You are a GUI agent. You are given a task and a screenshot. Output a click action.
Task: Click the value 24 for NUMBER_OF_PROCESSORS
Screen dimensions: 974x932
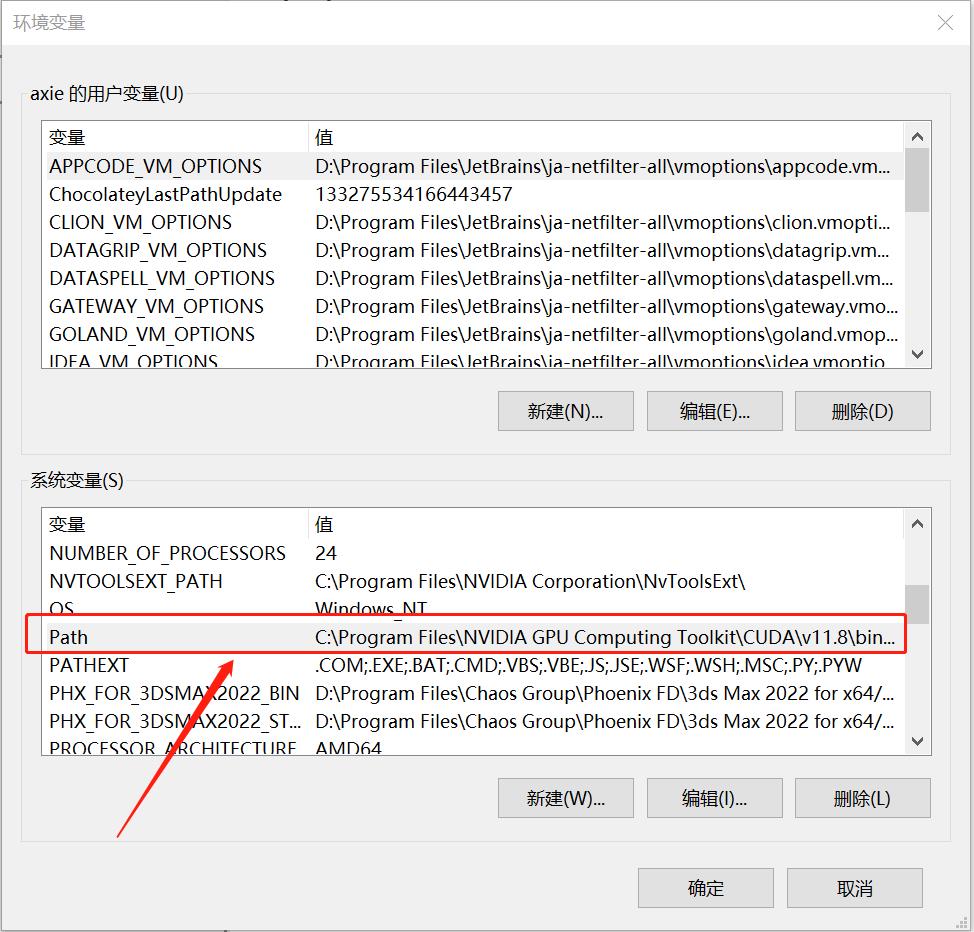(325, 553)
